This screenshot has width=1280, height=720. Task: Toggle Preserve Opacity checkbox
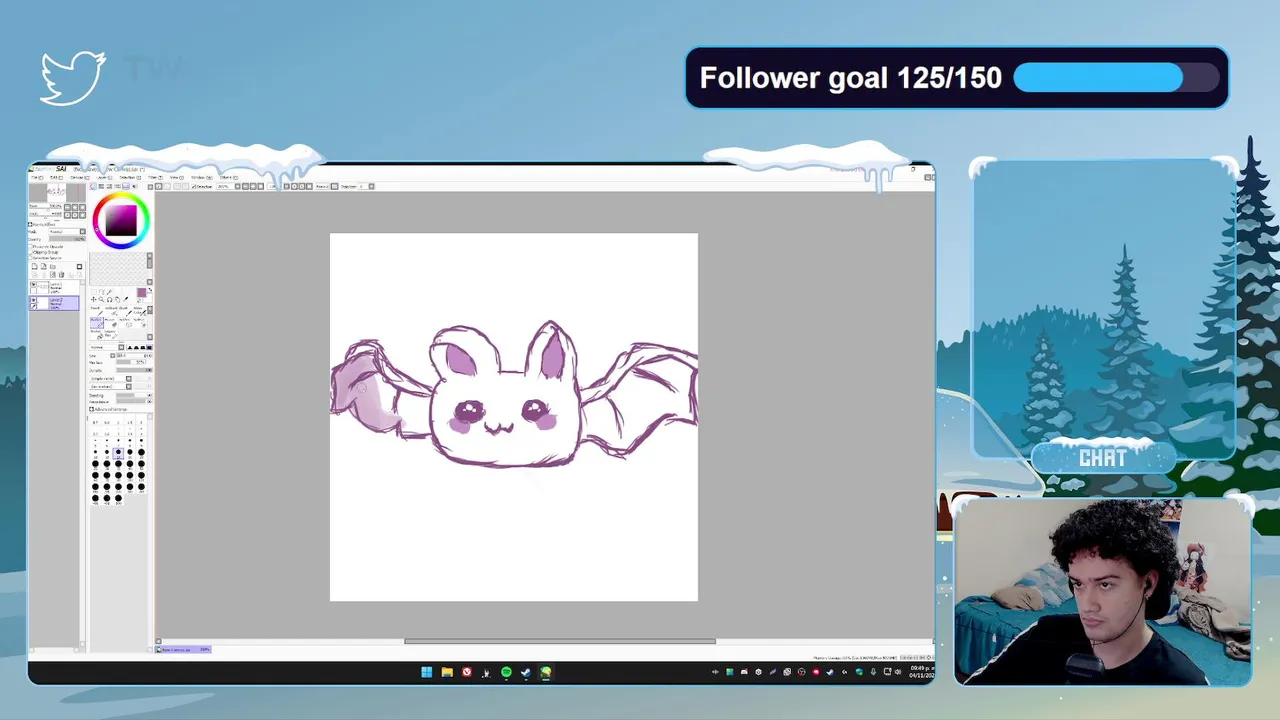[x=30, y=247]
